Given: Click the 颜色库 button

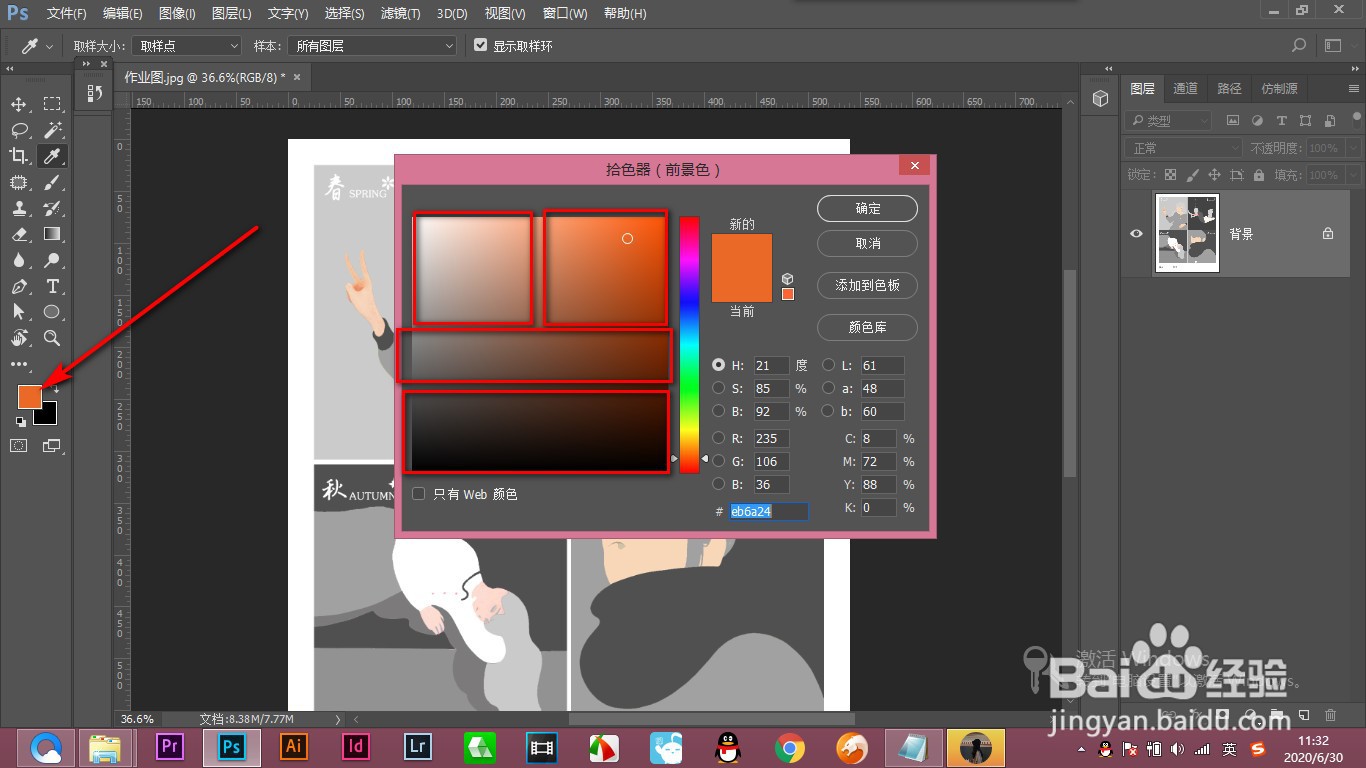Looking at the screenshot, I should point(867,327).
